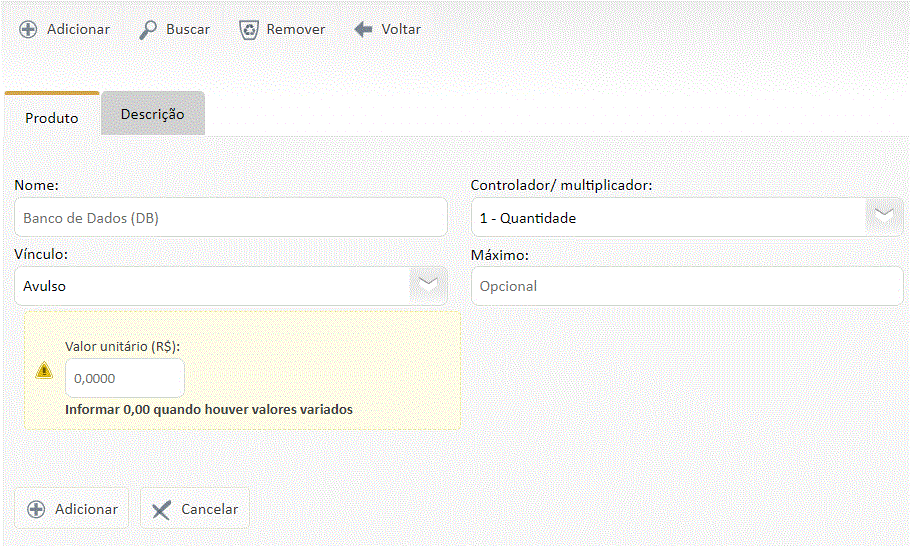Switch to the Descrição tab
This screenshot has width=910, height=546.
click(153, 114)
